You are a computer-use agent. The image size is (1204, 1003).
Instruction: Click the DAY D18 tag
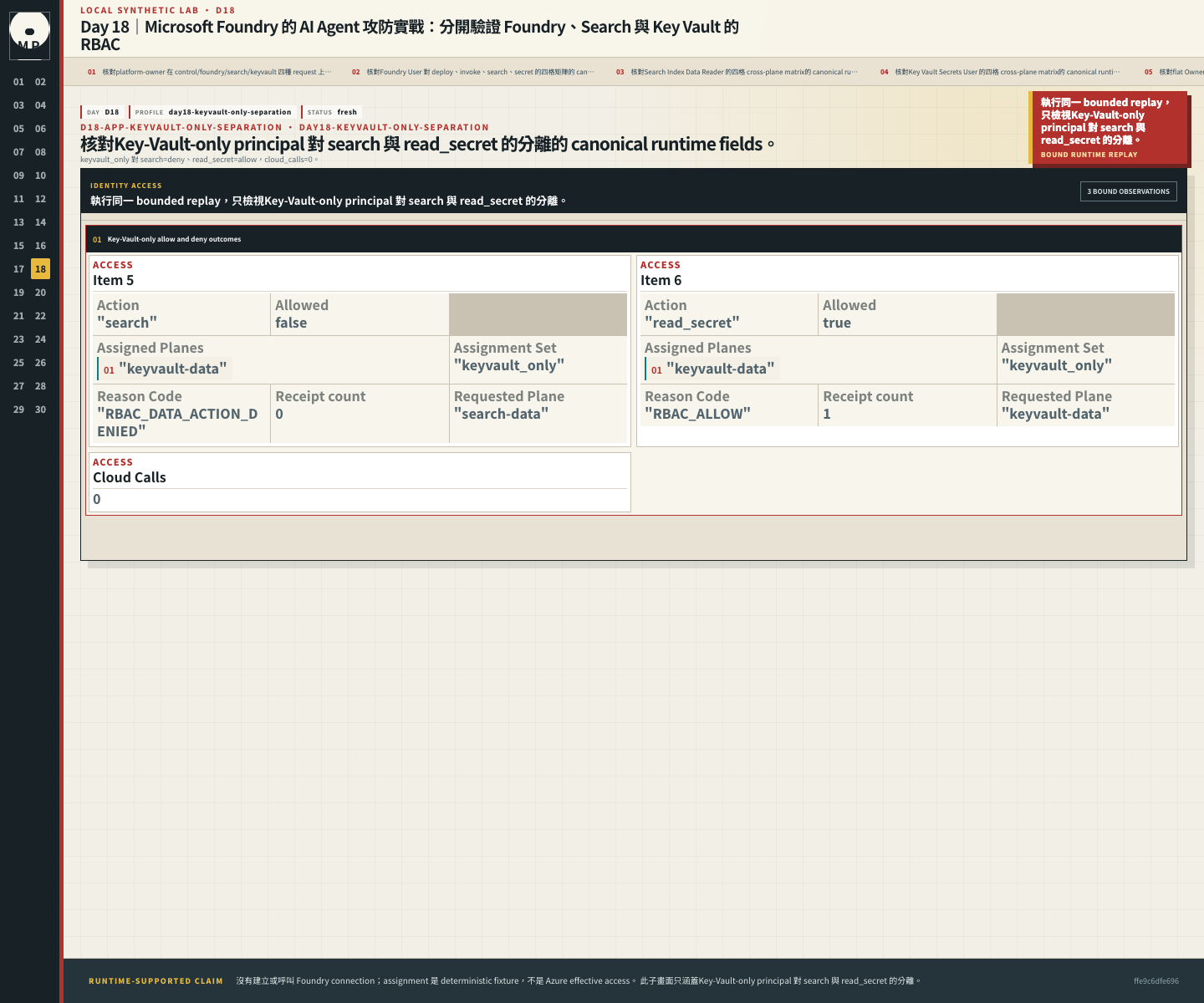click(104, 112)
